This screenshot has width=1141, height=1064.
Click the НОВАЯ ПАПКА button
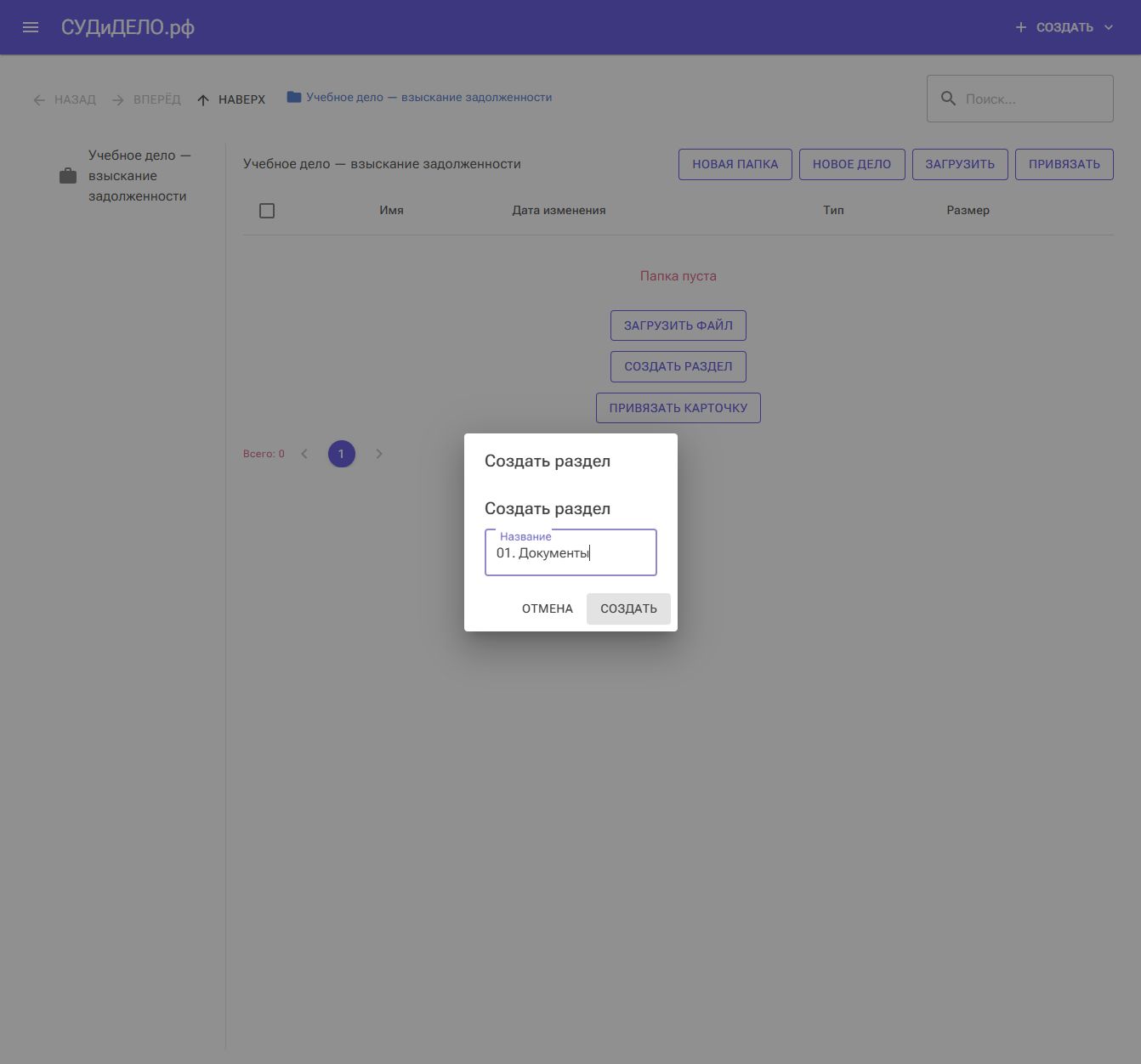(x=735, y=164)
